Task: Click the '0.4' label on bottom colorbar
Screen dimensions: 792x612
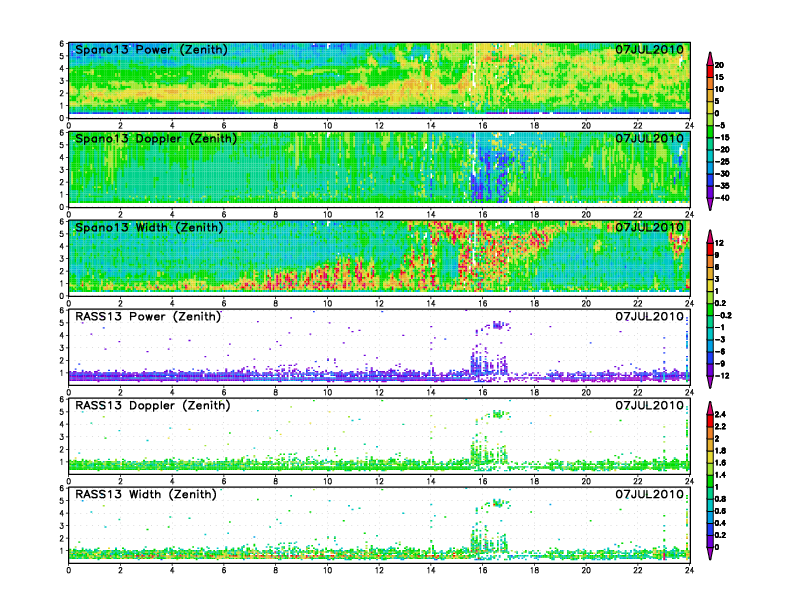Action: click(x=720, y=523)
